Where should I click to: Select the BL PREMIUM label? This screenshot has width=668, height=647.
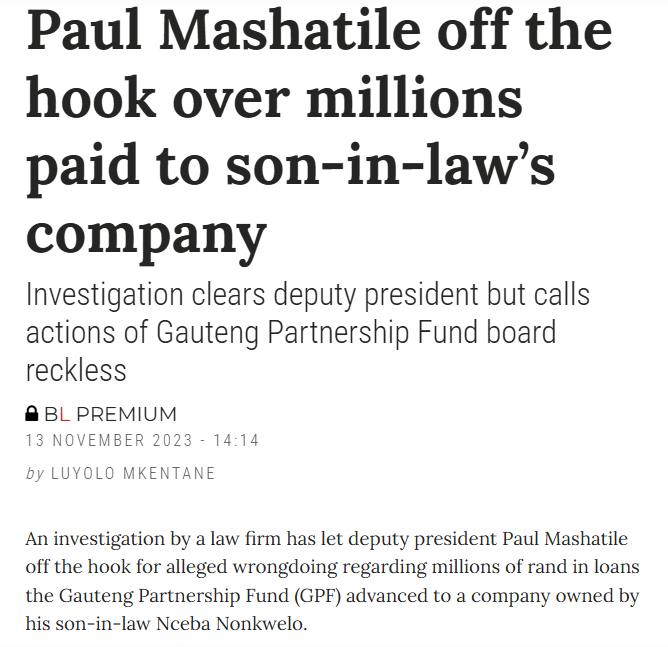110,414
